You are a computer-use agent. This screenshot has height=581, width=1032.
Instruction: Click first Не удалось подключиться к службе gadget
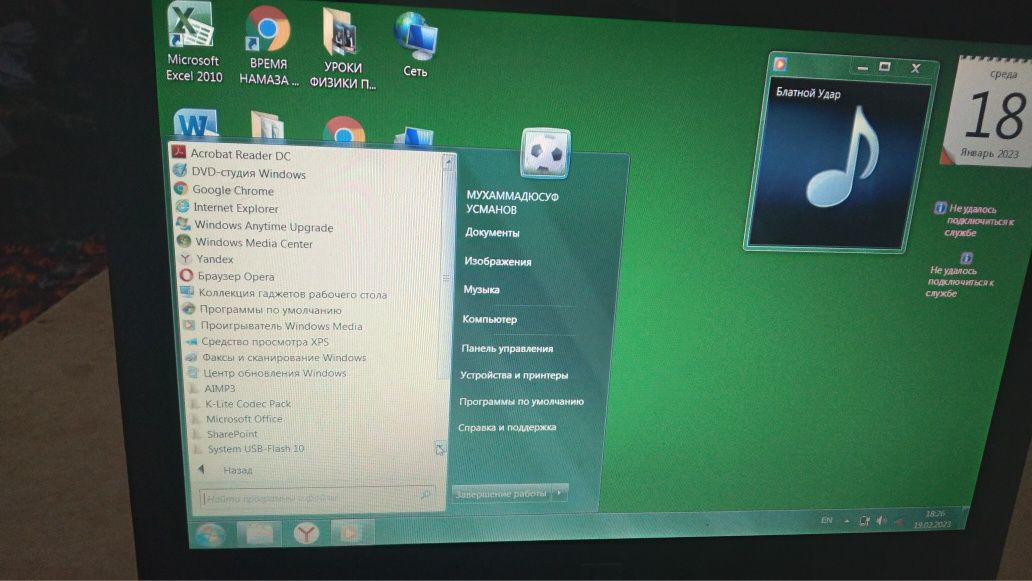pyautogui.click(x=974, y=220)
